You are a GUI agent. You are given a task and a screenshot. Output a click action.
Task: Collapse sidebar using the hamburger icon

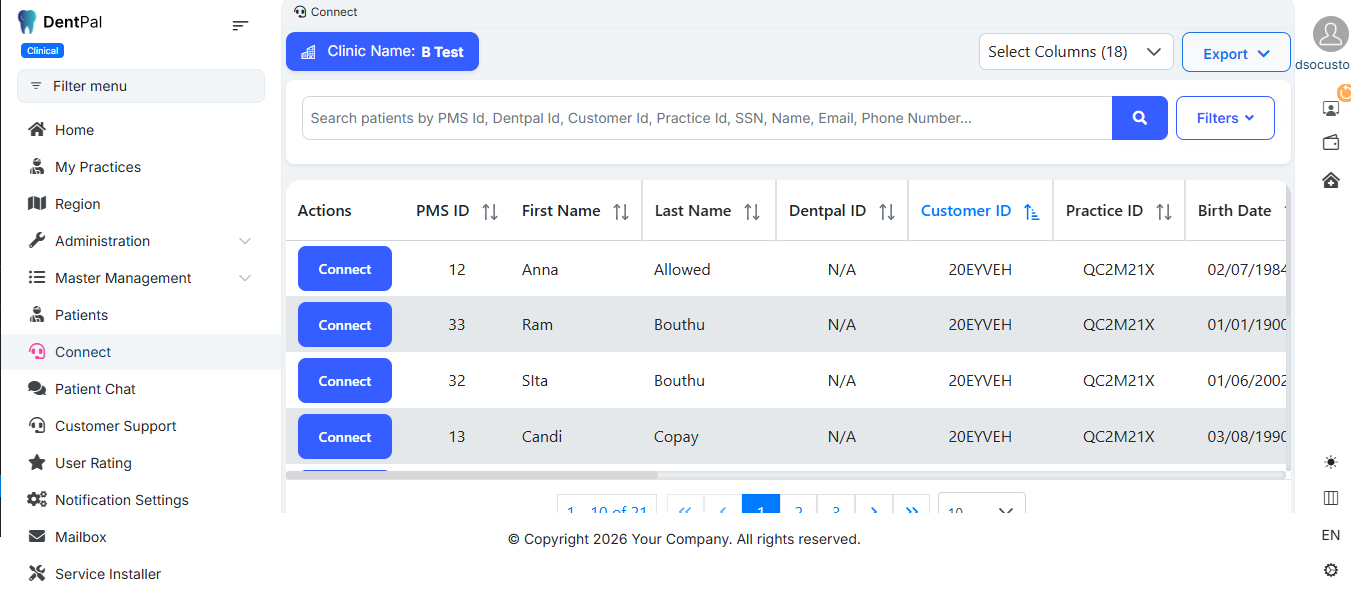[240, 25]
